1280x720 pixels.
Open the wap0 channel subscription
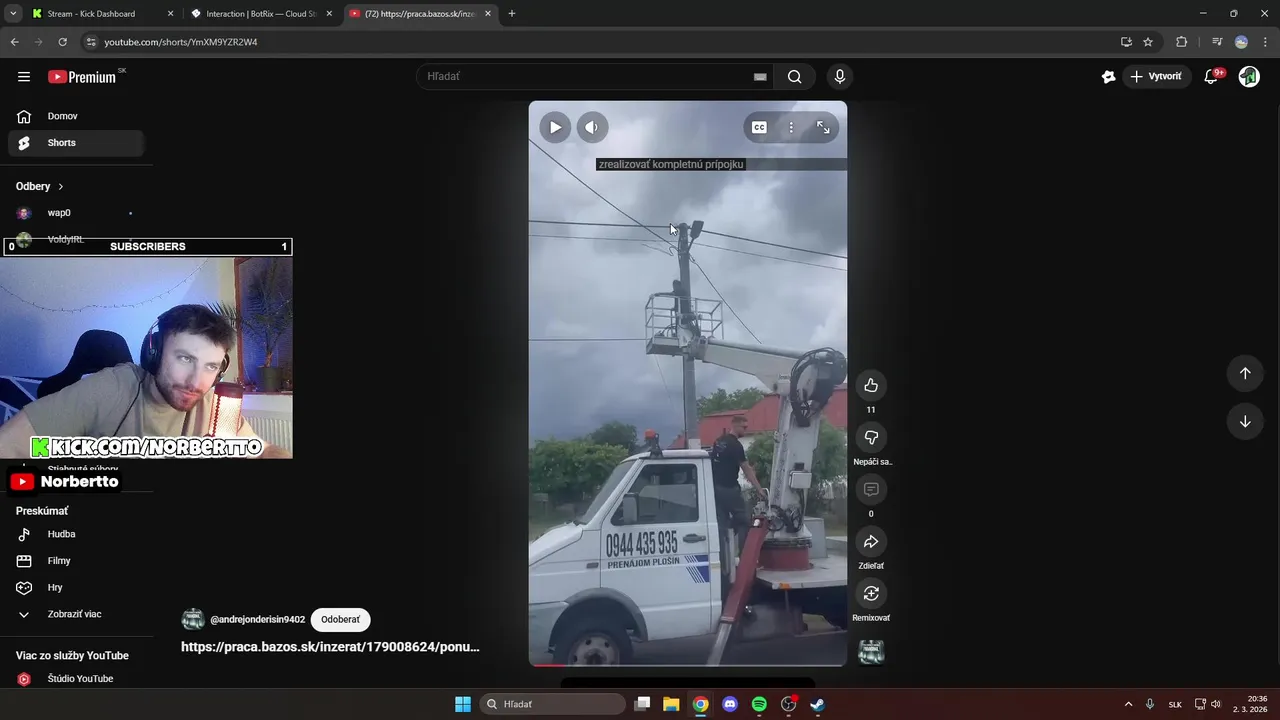point(76,213)
